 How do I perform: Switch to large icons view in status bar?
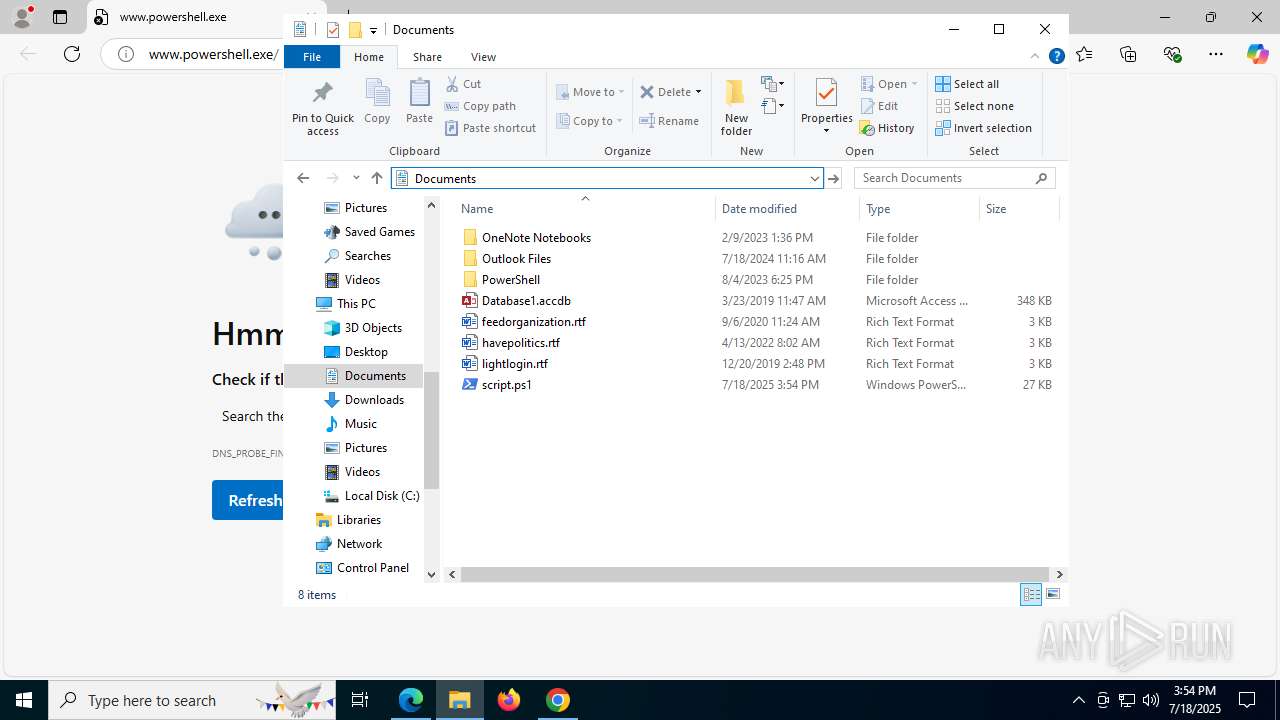click(x=1053, y=595)
